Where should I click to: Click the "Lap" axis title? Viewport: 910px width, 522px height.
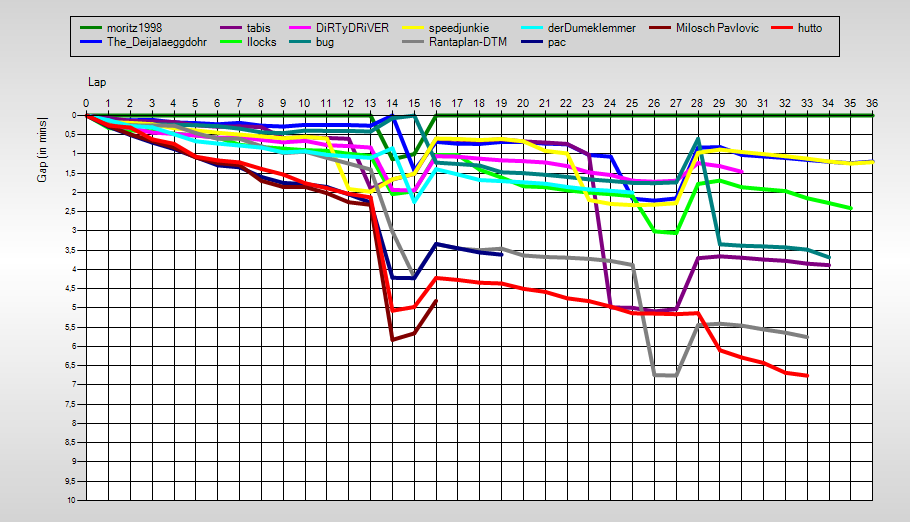[96, 82]
